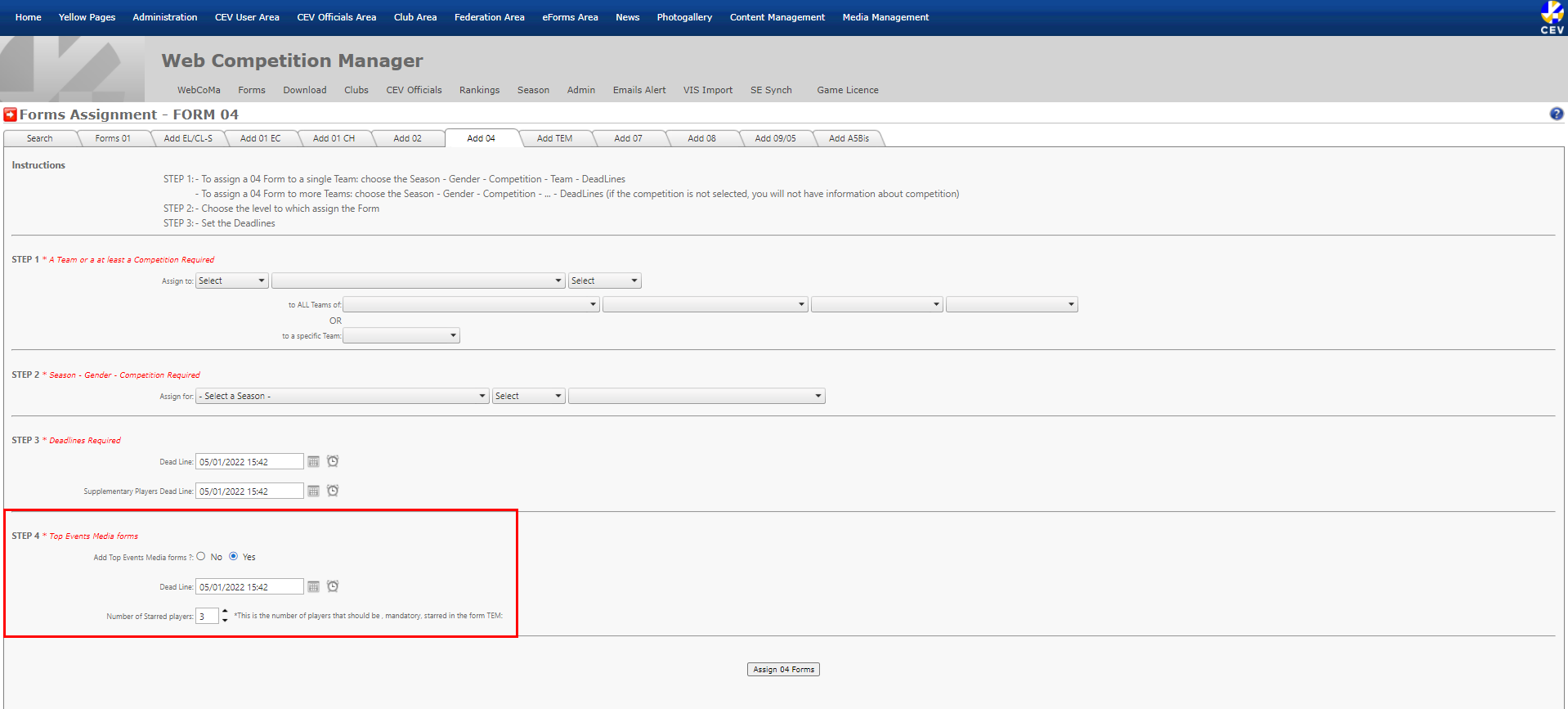Open the Emails Alert submenu item
The width and height of the screenshot is (1568, 709).
point(639,90)
